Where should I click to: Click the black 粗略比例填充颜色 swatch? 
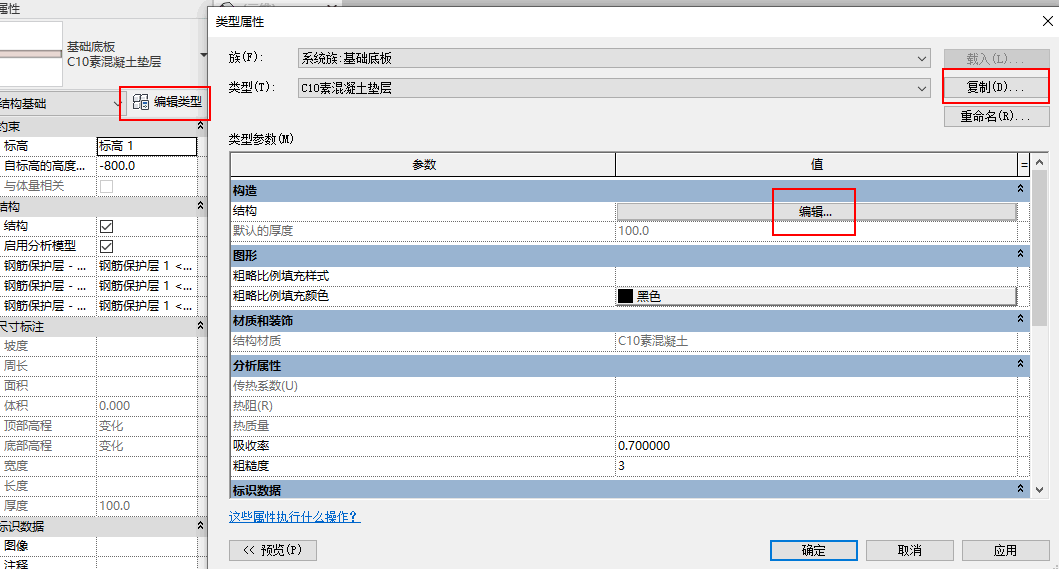(625, 296)
